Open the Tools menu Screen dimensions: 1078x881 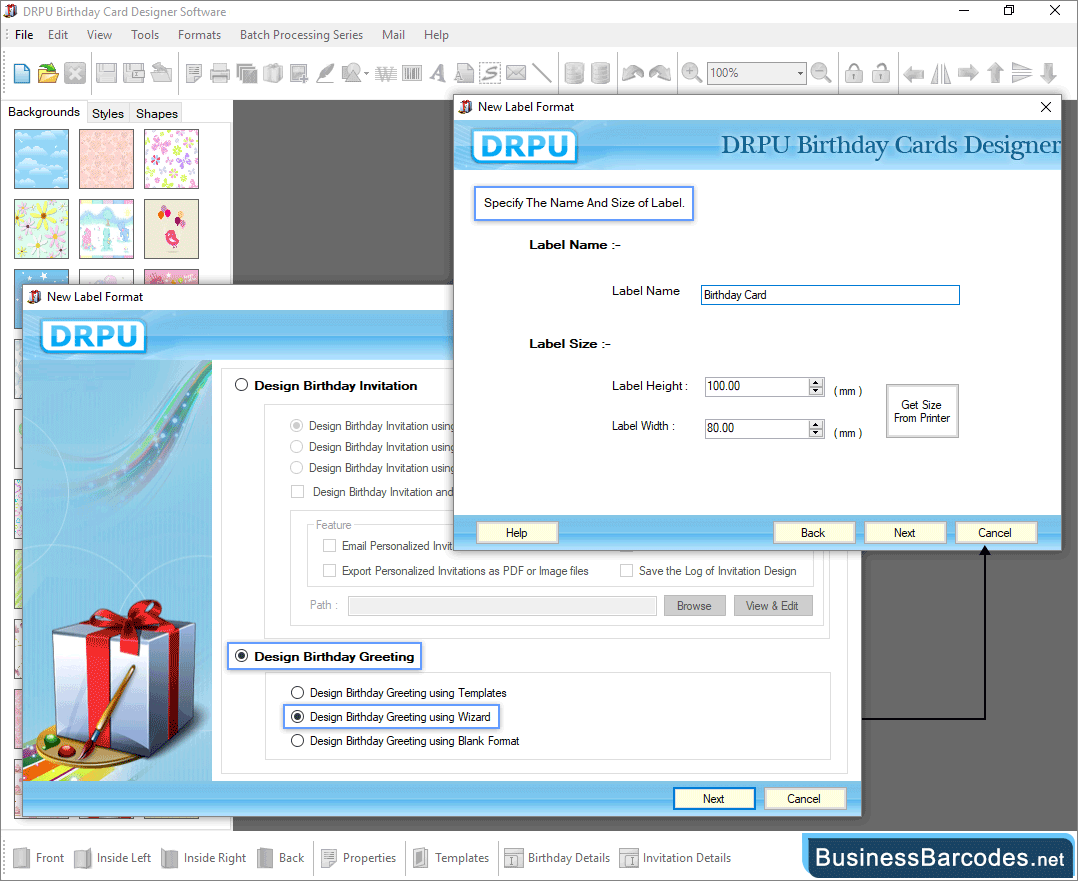(x=145, y=34)
